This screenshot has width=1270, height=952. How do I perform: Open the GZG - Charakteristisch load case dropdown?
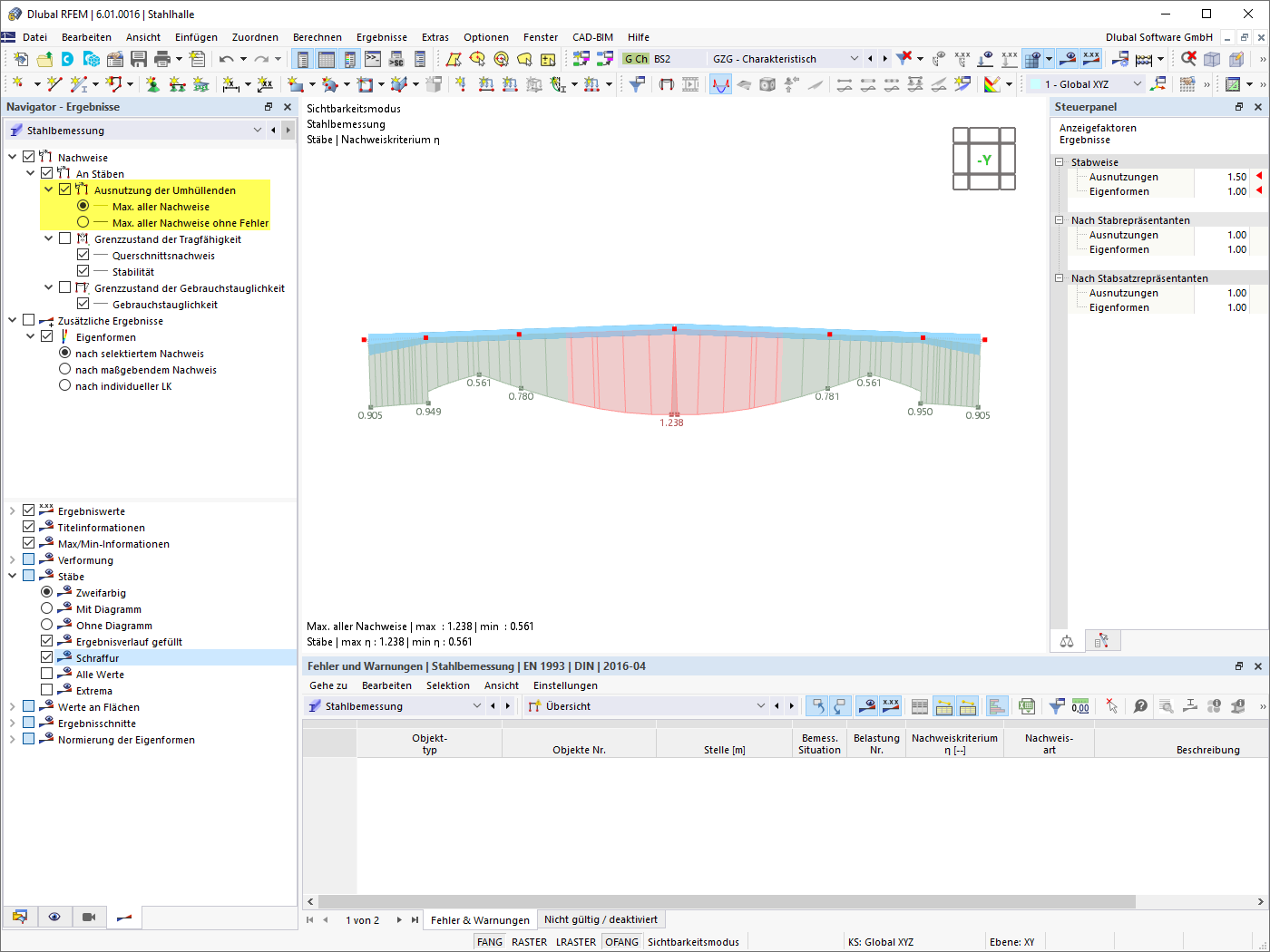pyautogui.click(x=854, y=59)
